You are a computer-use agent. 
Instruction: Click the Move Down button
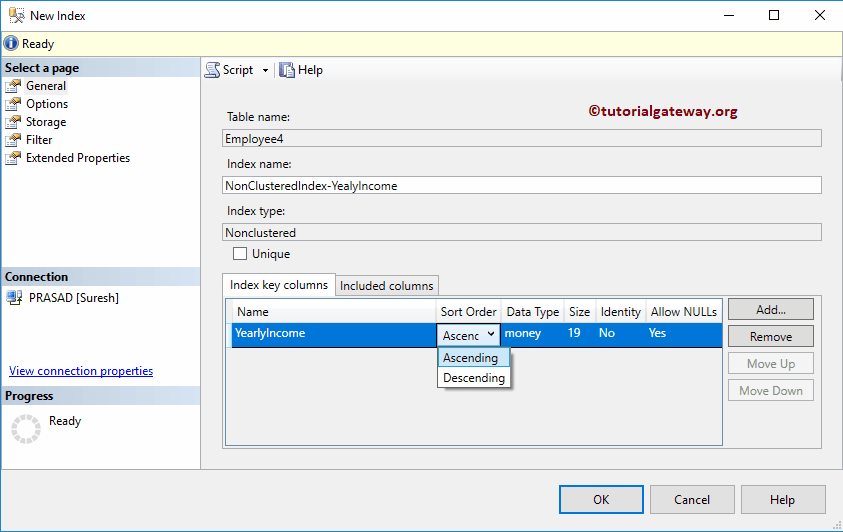click(x=771, y=391)
